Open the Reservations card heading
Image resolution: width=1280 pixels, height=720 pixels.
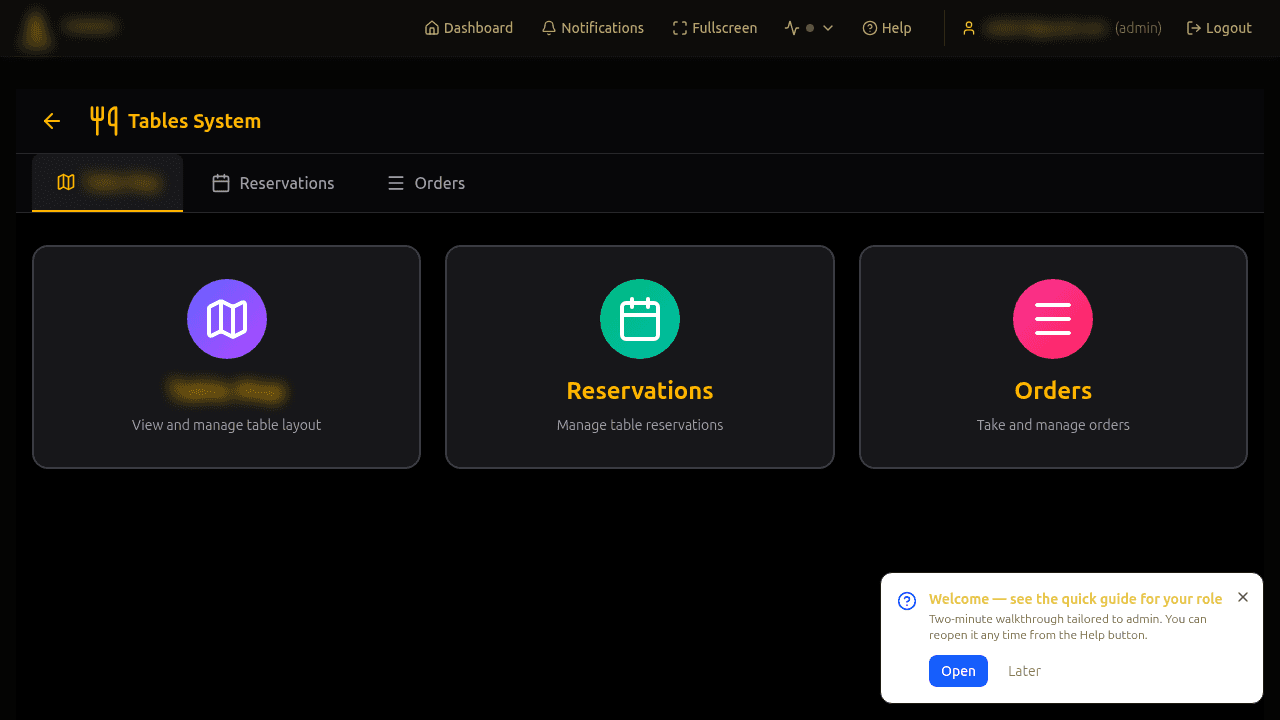(640, 390)
